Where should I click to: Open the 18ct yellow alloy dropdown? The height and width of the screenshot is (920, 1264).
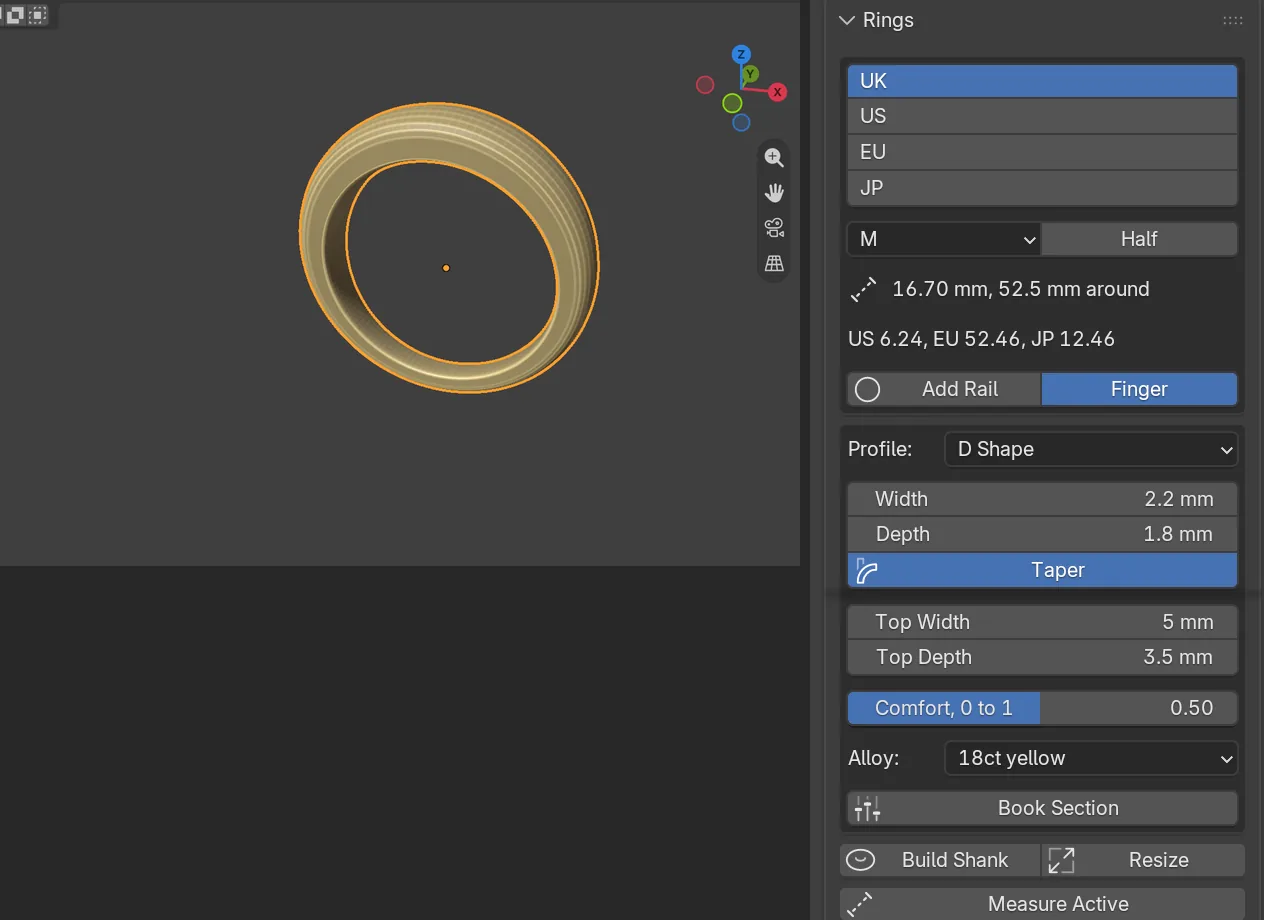click(x=1091, y=758)
